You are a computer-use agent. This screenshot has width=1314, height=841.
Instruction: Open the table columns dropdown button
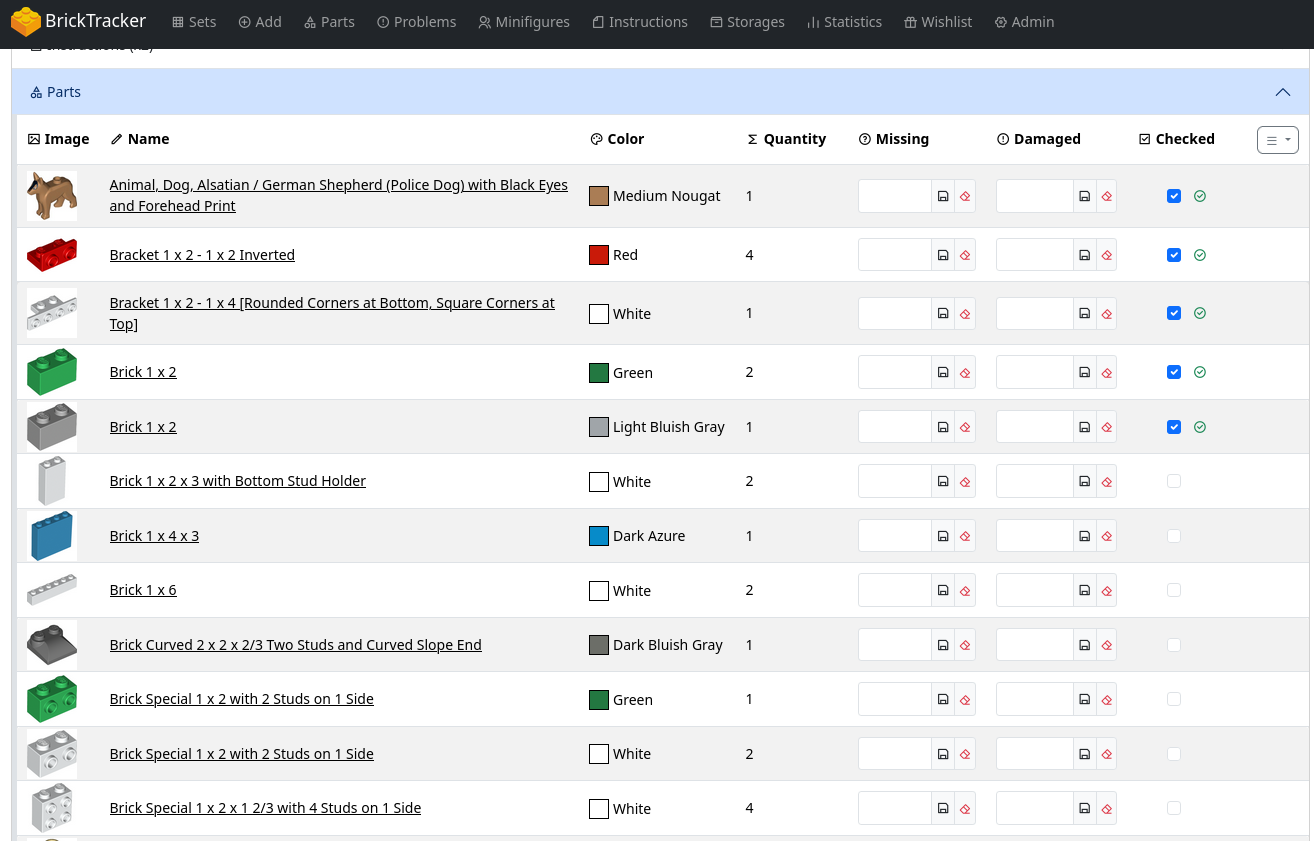(1277, 140)
